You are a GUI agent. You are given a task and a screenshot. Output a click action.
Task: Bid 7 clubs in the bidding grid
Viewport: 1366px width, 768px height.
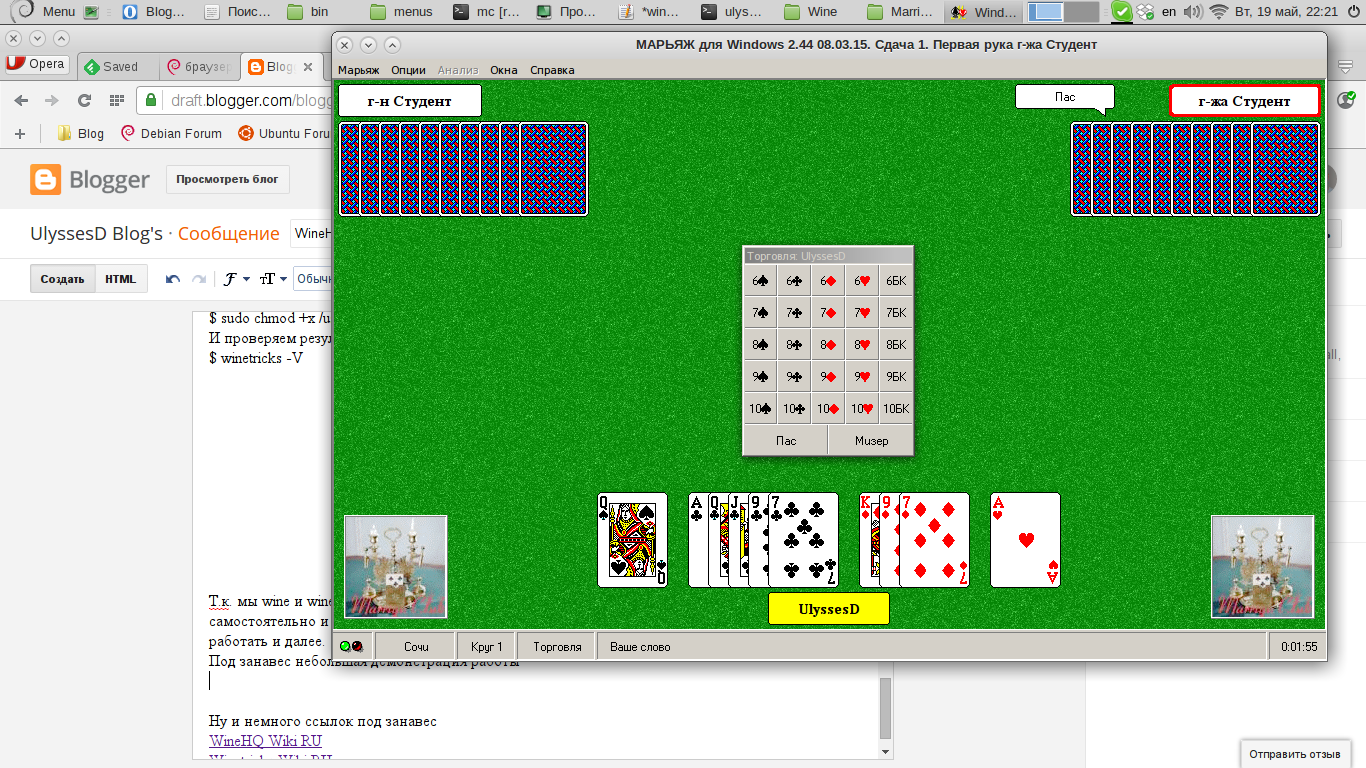tap(794, 313)
